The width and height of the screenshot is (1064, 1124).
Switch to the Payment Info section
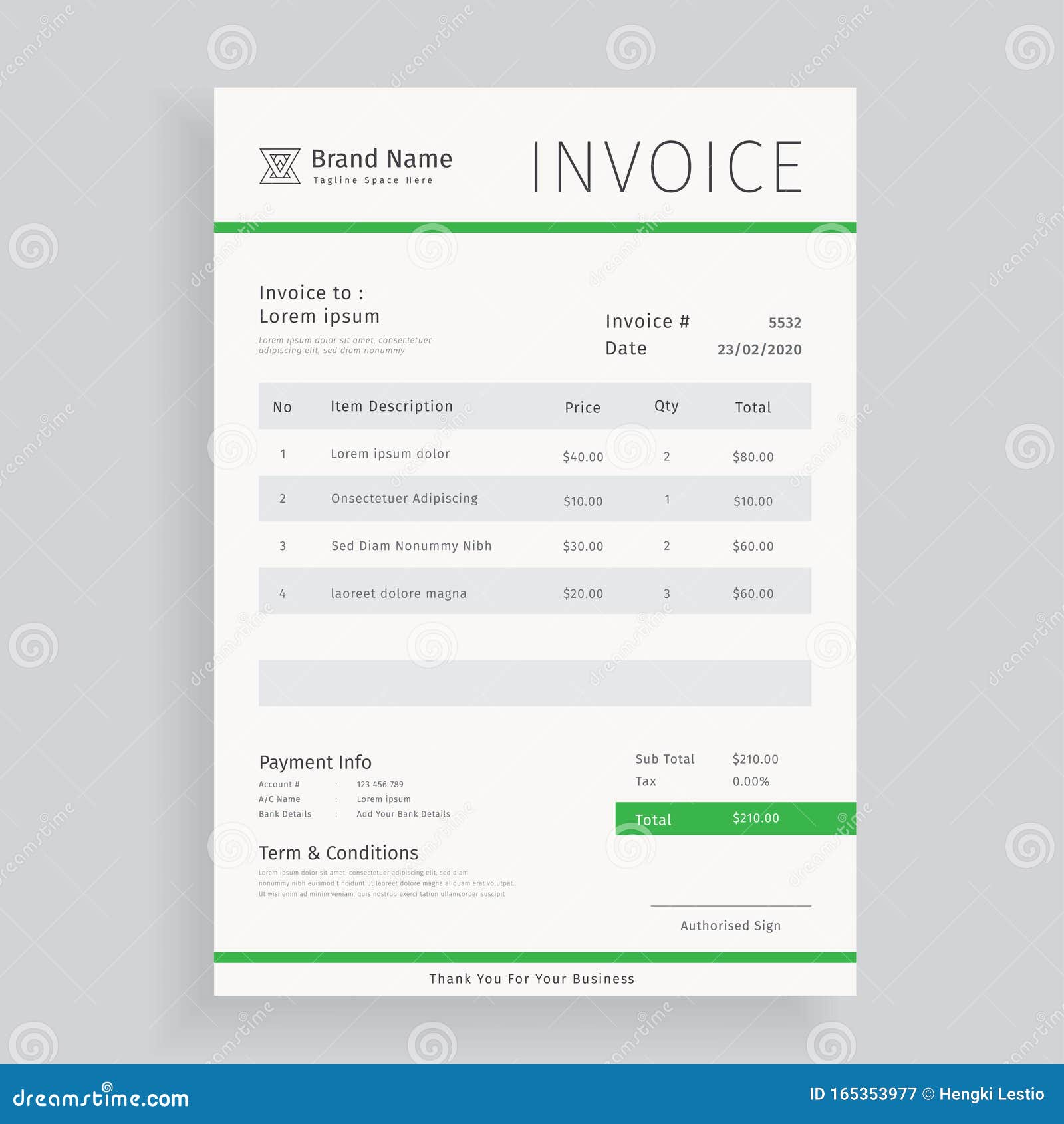coord(315,762)
